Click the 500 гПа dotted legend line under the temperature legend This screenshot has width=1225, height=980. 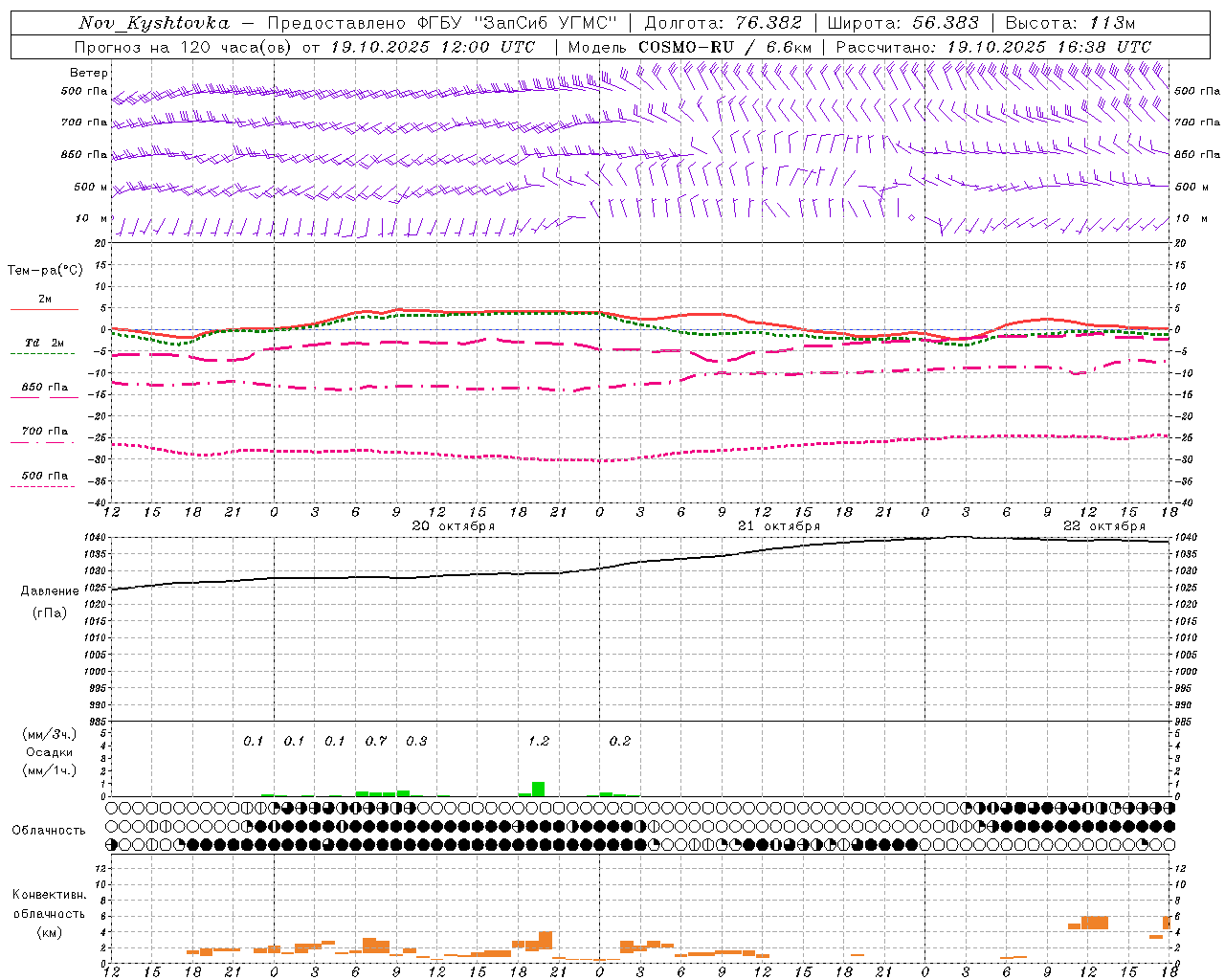(42, 487)
